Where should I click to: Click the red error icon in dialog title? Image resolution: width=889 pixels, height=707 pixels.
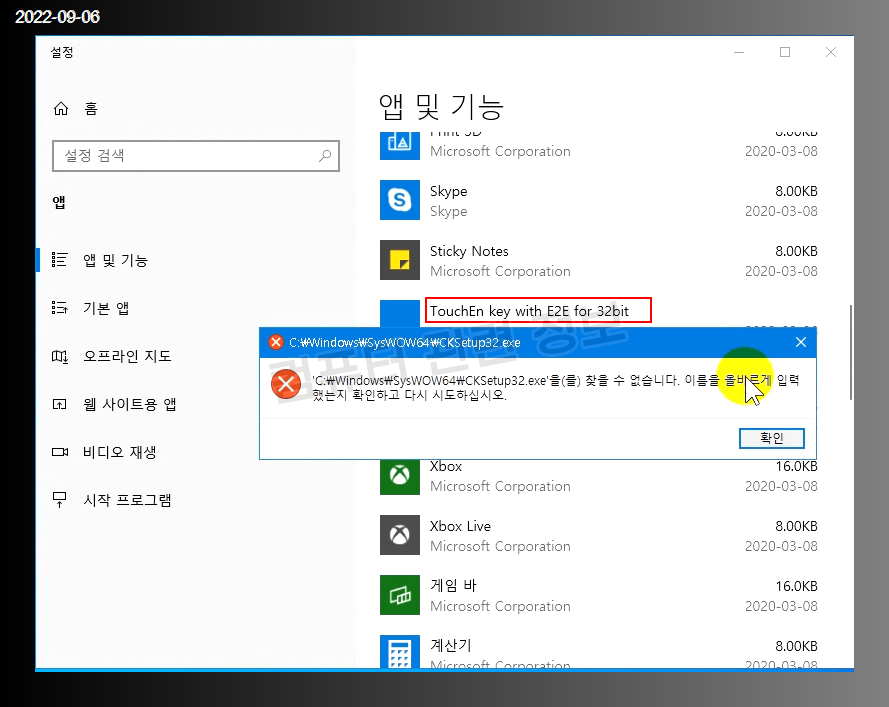pyautogui.click(x=276, y=342)
